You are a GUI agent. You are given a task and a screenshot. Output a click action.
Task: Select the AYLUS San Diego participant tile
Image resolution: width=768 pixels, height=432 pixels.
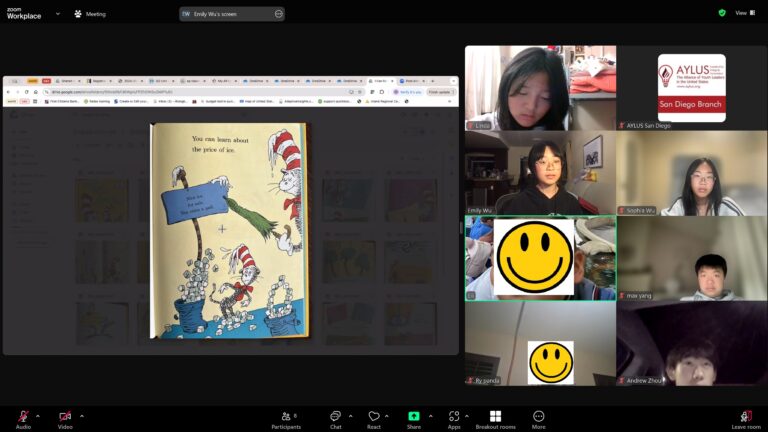(692, 88)
